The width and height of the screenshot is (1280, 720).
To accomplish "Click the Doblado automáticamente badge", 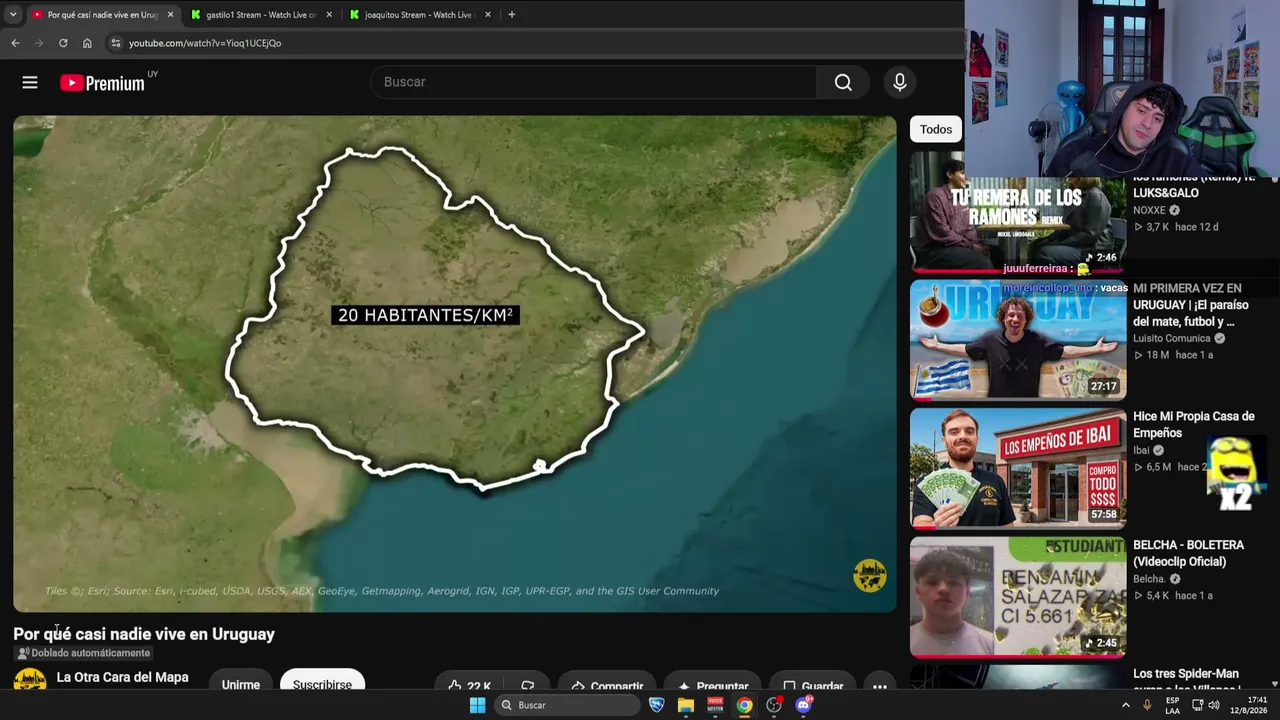I will pyautogui.click(x=83, y=653).
